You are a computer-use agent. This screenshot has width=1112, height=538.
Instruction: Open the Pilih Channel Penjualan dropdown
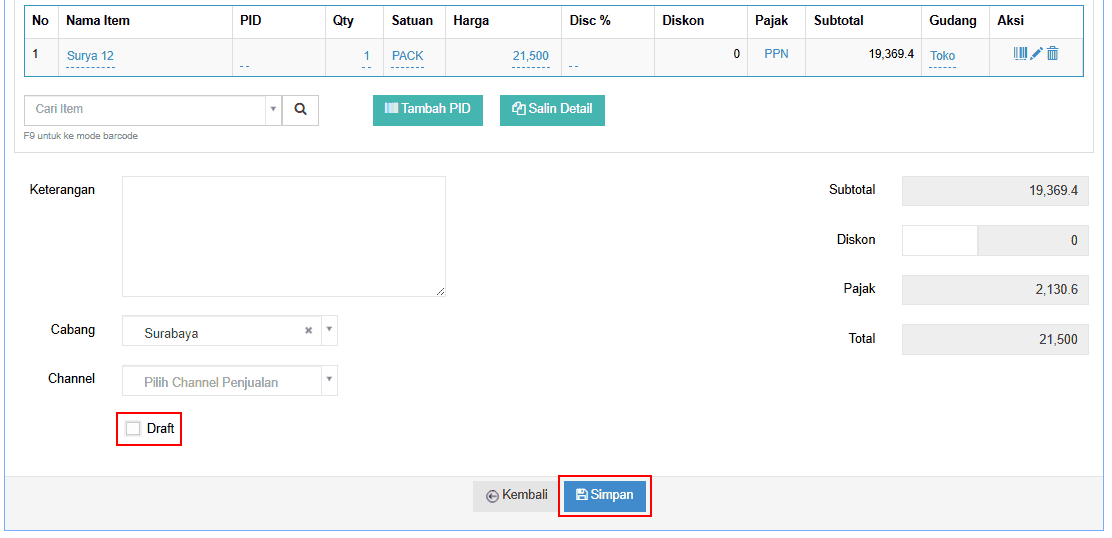point(229,381)
